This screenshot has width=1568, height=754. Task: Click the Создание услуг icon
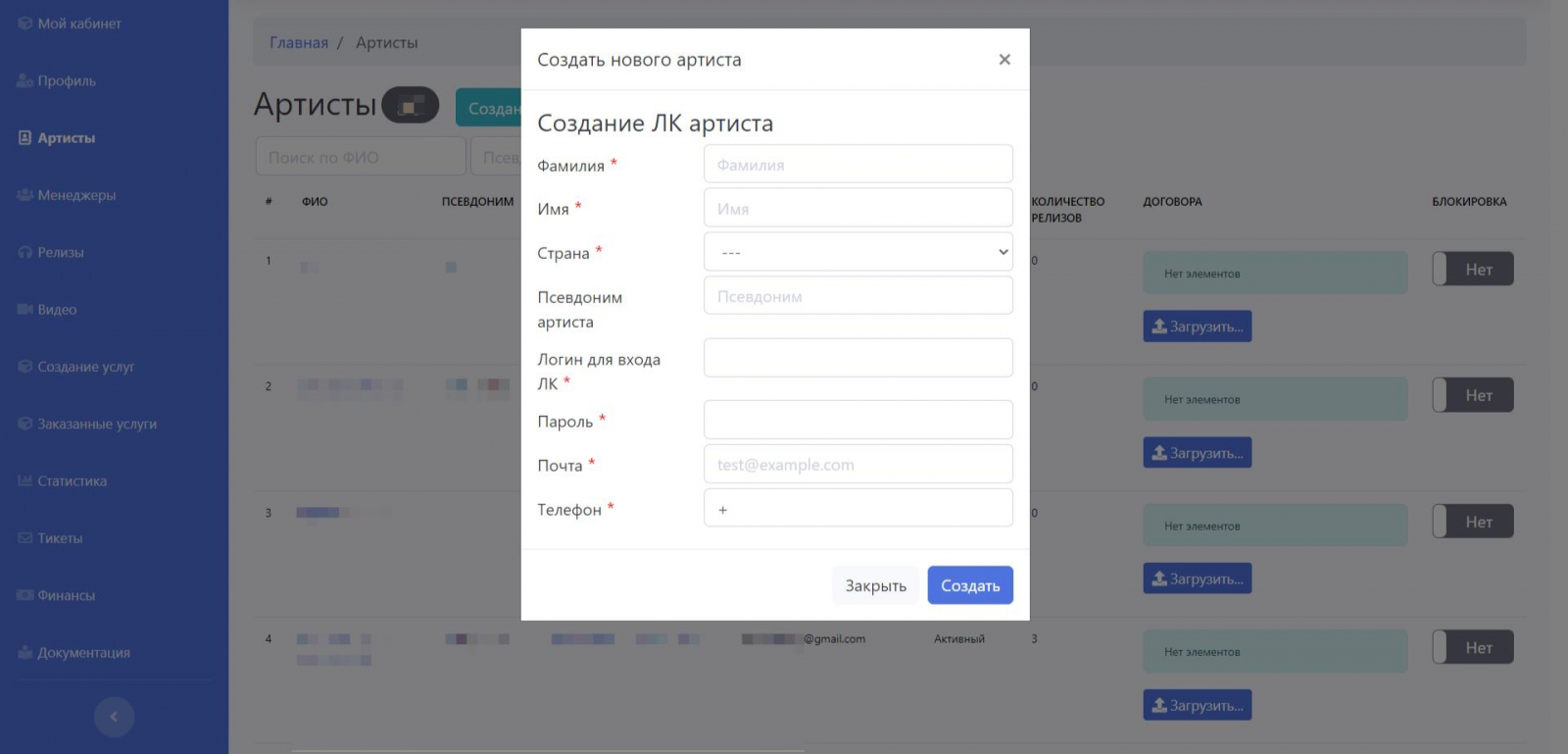[25, 367]
